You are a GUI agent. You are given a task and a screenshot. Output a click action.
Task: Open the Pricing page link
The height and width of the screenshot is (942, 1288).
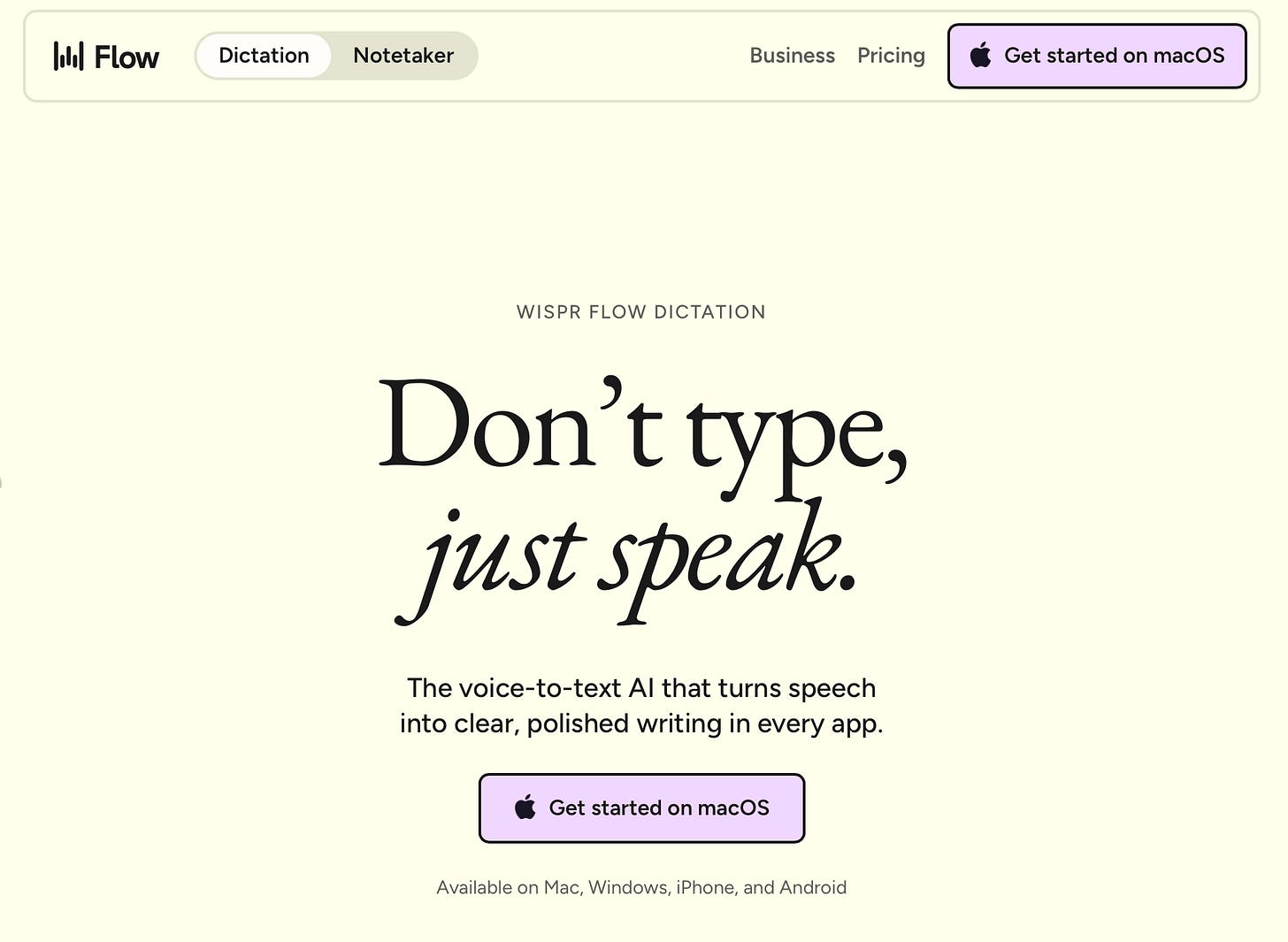coord(891,56)
